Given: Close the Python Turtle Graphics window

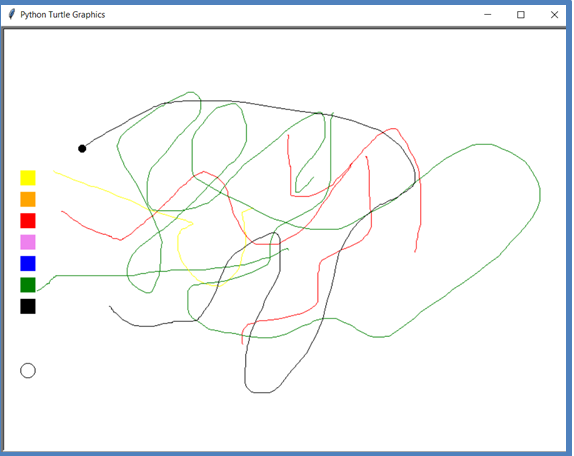Looking at the screenshot, I should (x=554, y=15).
